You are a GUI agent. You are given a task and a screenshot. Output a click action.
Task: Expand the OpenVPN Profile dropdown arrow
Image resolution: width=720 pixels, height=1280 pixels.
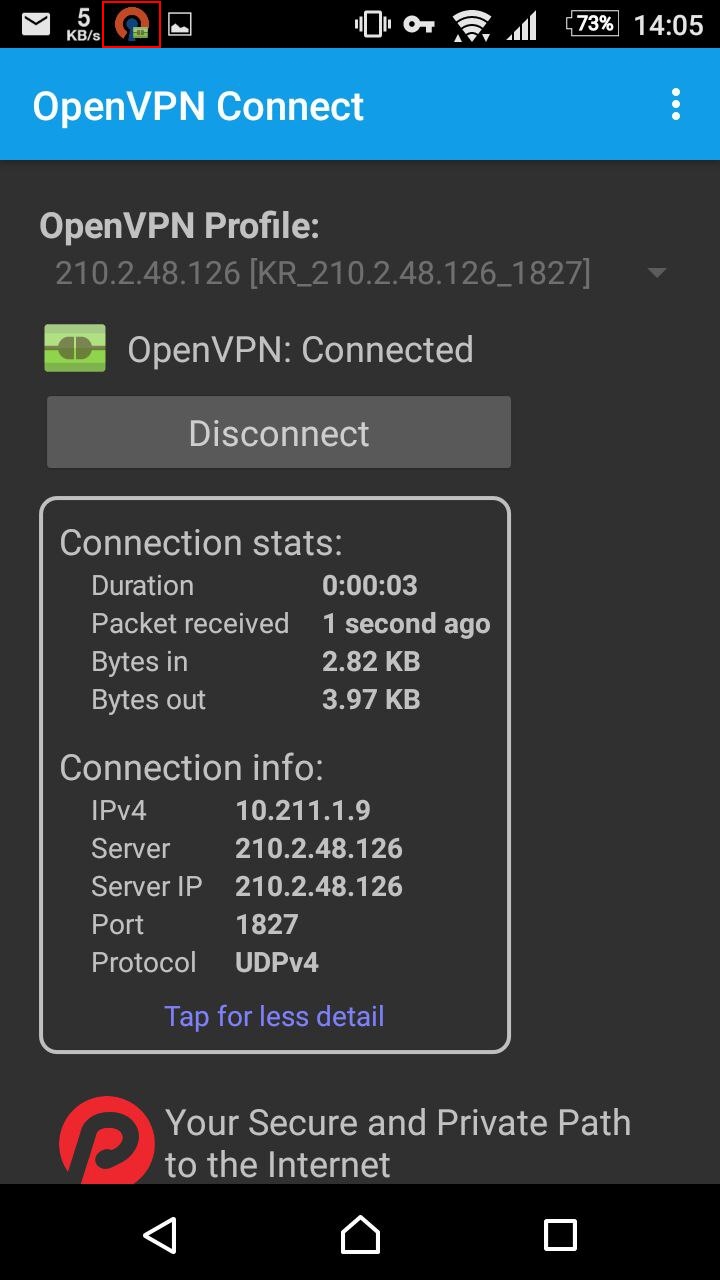(x=657, y=273)
